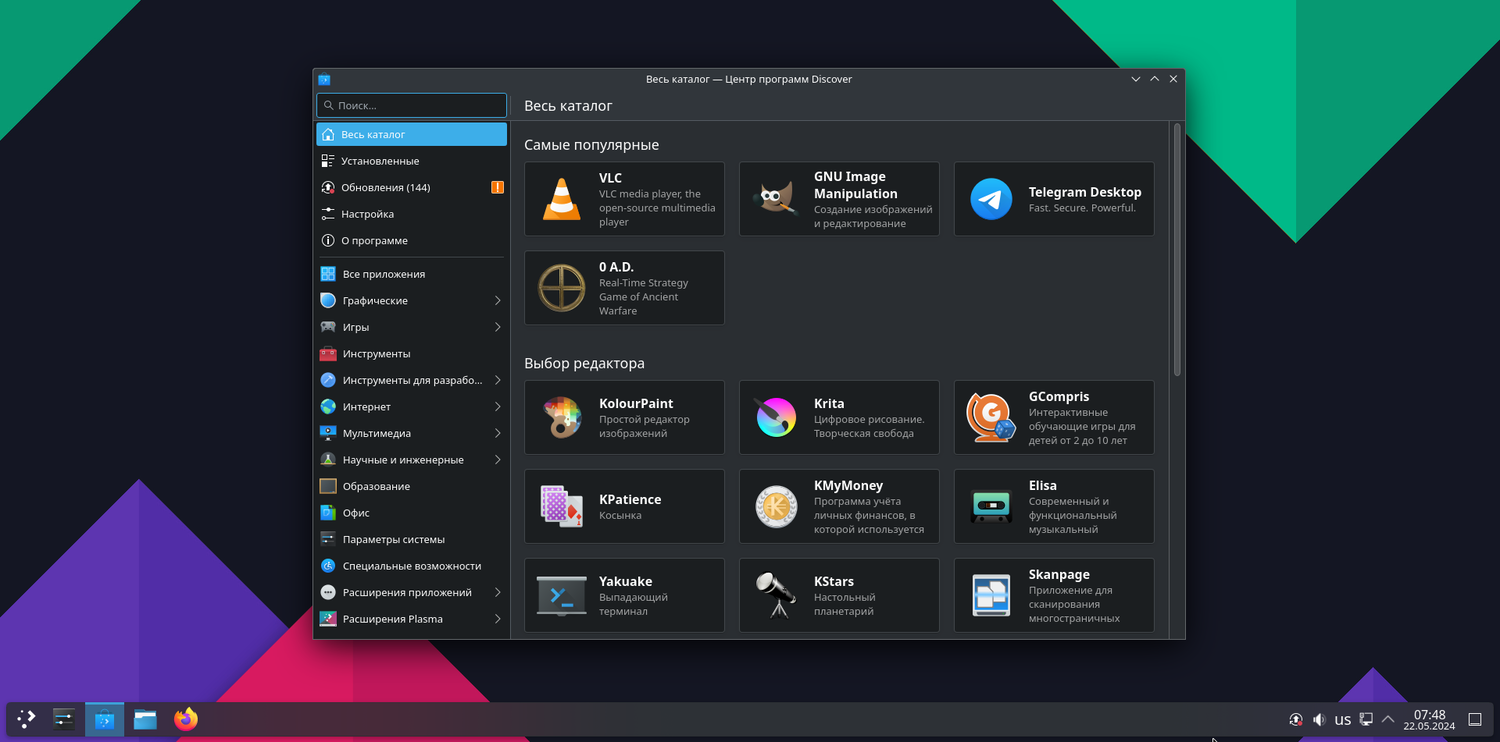Expand the Расширения приложений arrow
The image size is (1500, 742).
pos(497,592)
